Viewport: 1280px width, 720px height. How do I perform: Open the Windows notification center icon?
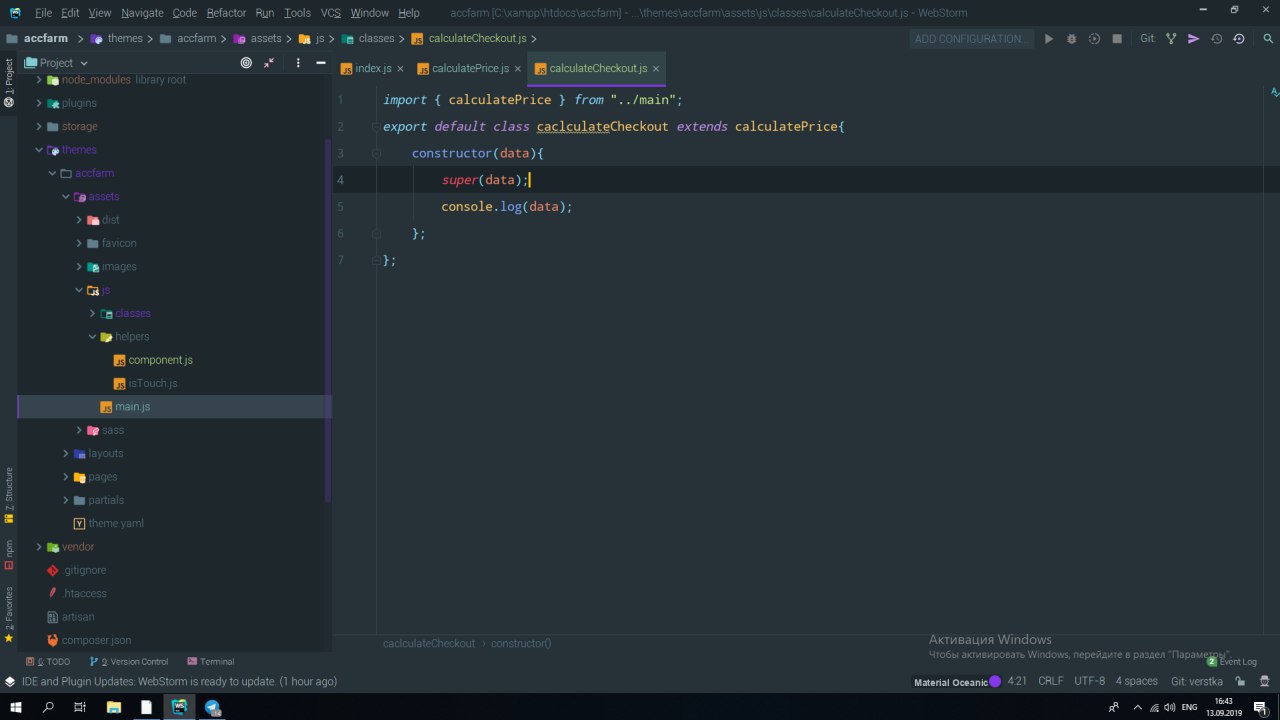coord(1260,707)
